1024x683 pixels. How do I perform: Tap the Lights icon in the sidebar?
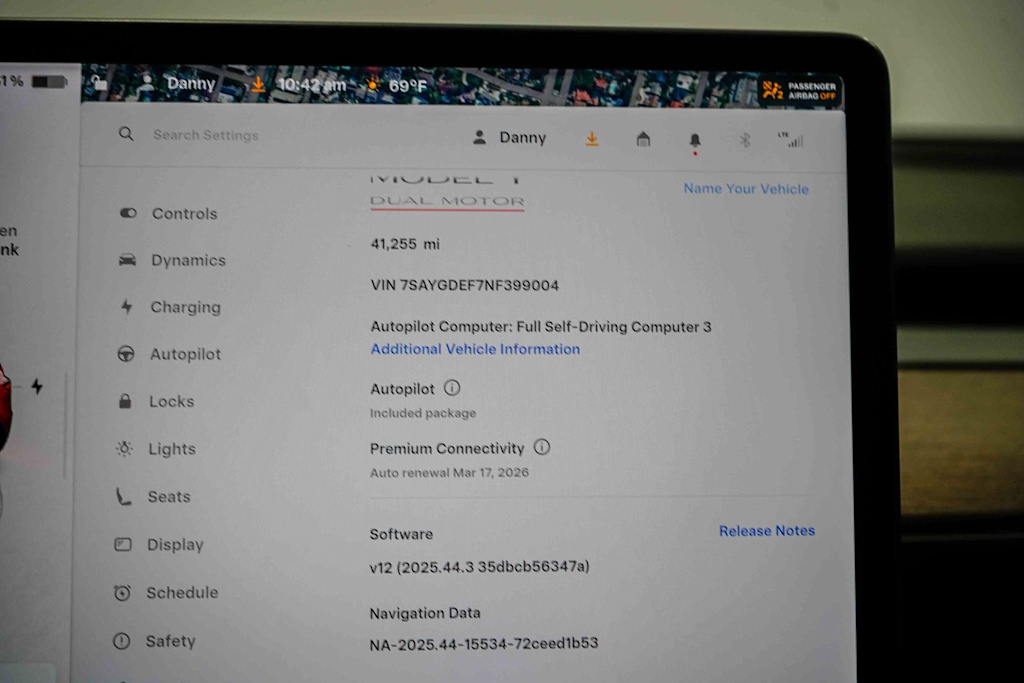[x=126, y=449]
